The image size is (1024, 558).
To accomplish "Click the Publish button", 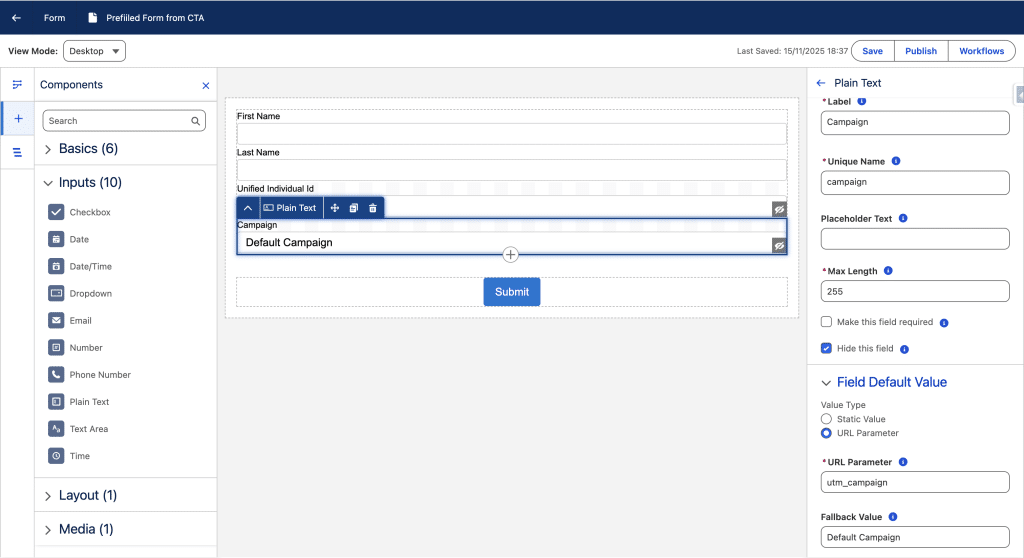I will [x=920, y=51].
